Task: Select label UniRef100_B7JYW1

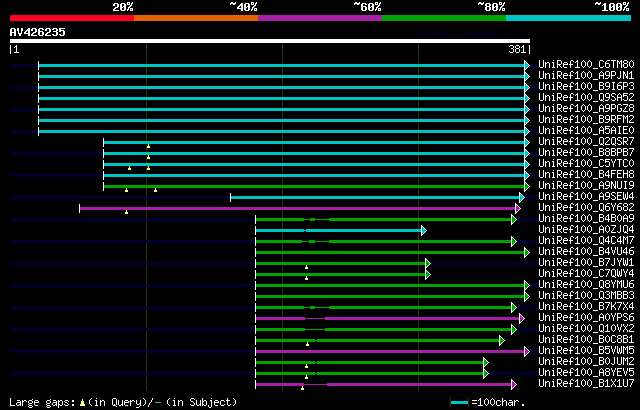Action: click(x=586, y=262)
